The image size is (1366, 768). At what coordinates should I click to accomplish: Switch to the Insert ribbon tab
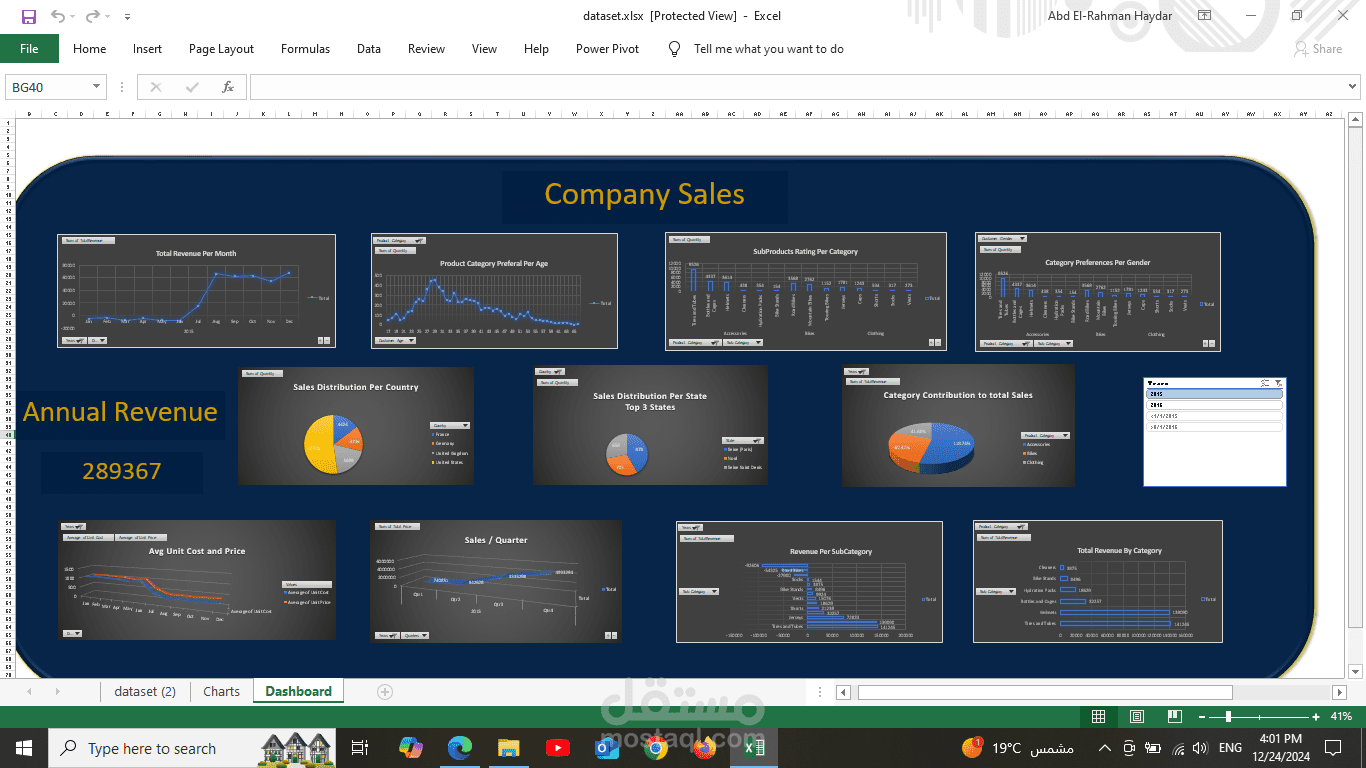147,49
